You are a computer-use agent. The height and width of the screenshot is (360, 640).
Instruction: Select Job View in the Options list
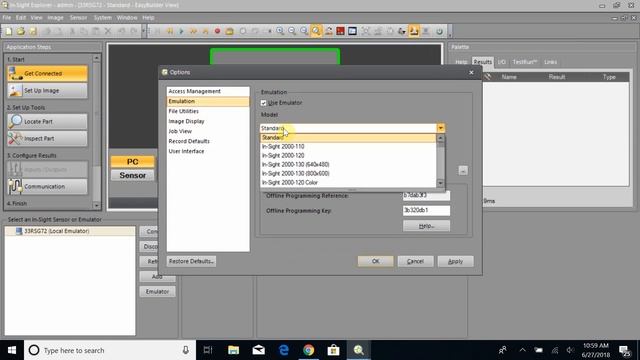click(208, 131)
